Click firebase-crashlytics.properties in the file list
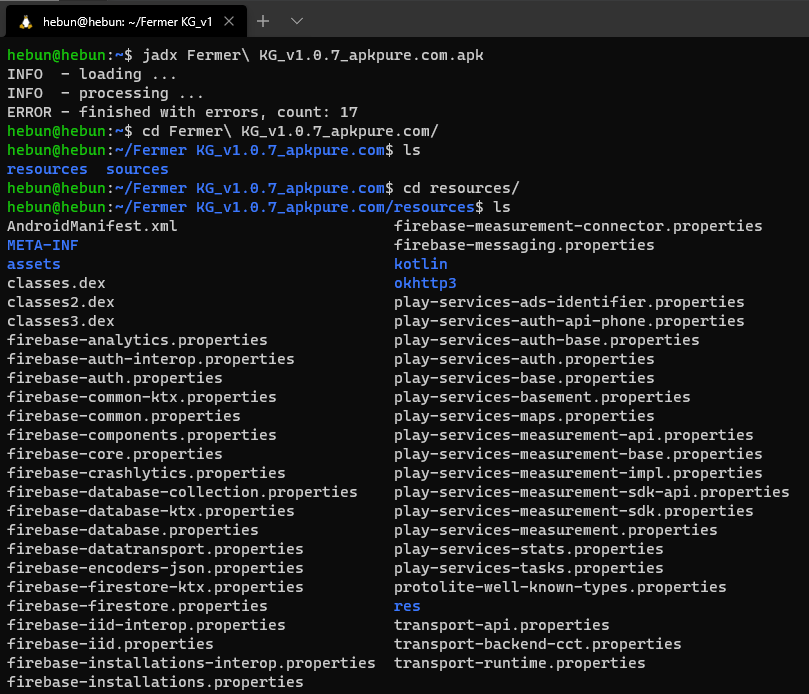Viewport: 809px width, 694px height. [x=146, y=473]
